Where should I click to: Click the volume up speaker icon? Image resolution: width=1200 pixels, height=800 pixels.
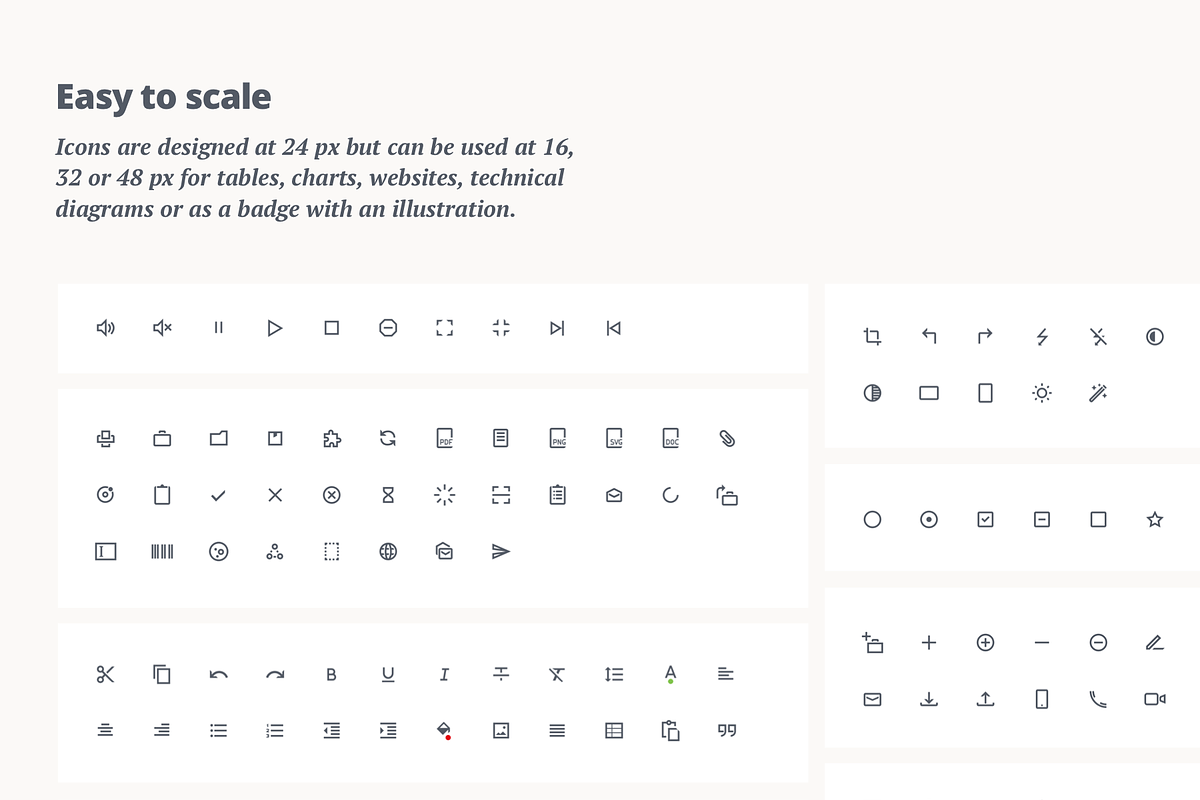[x=105, y=328]
